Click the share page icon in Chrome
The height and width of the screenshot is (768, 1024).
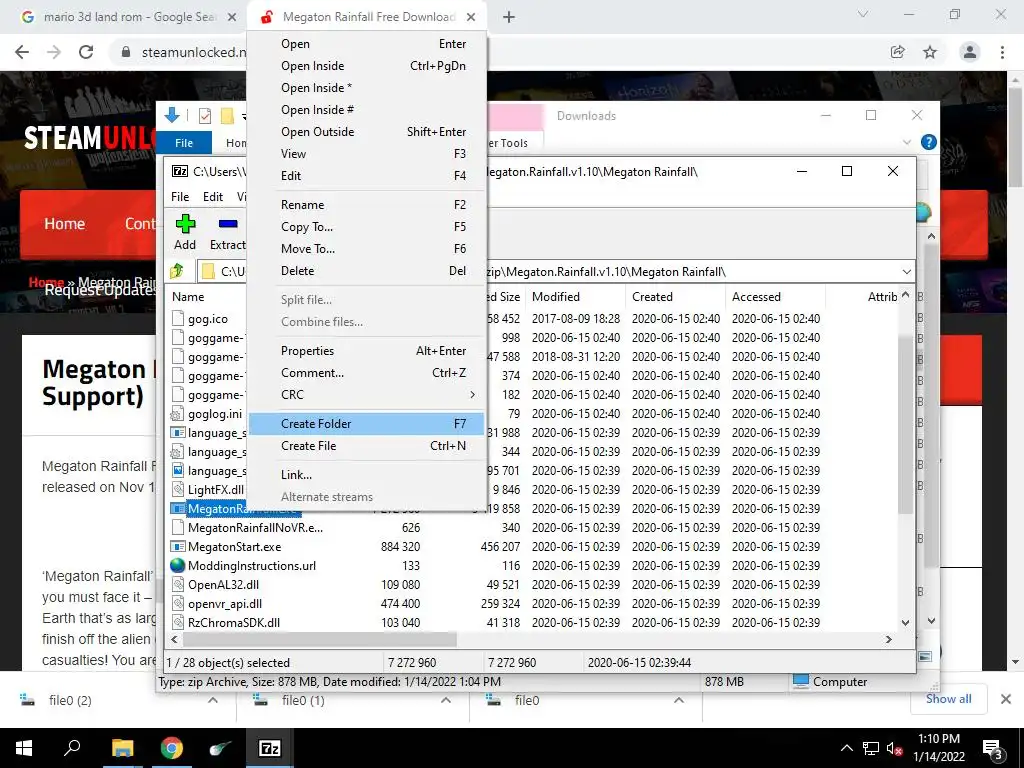tap(898, 52)
